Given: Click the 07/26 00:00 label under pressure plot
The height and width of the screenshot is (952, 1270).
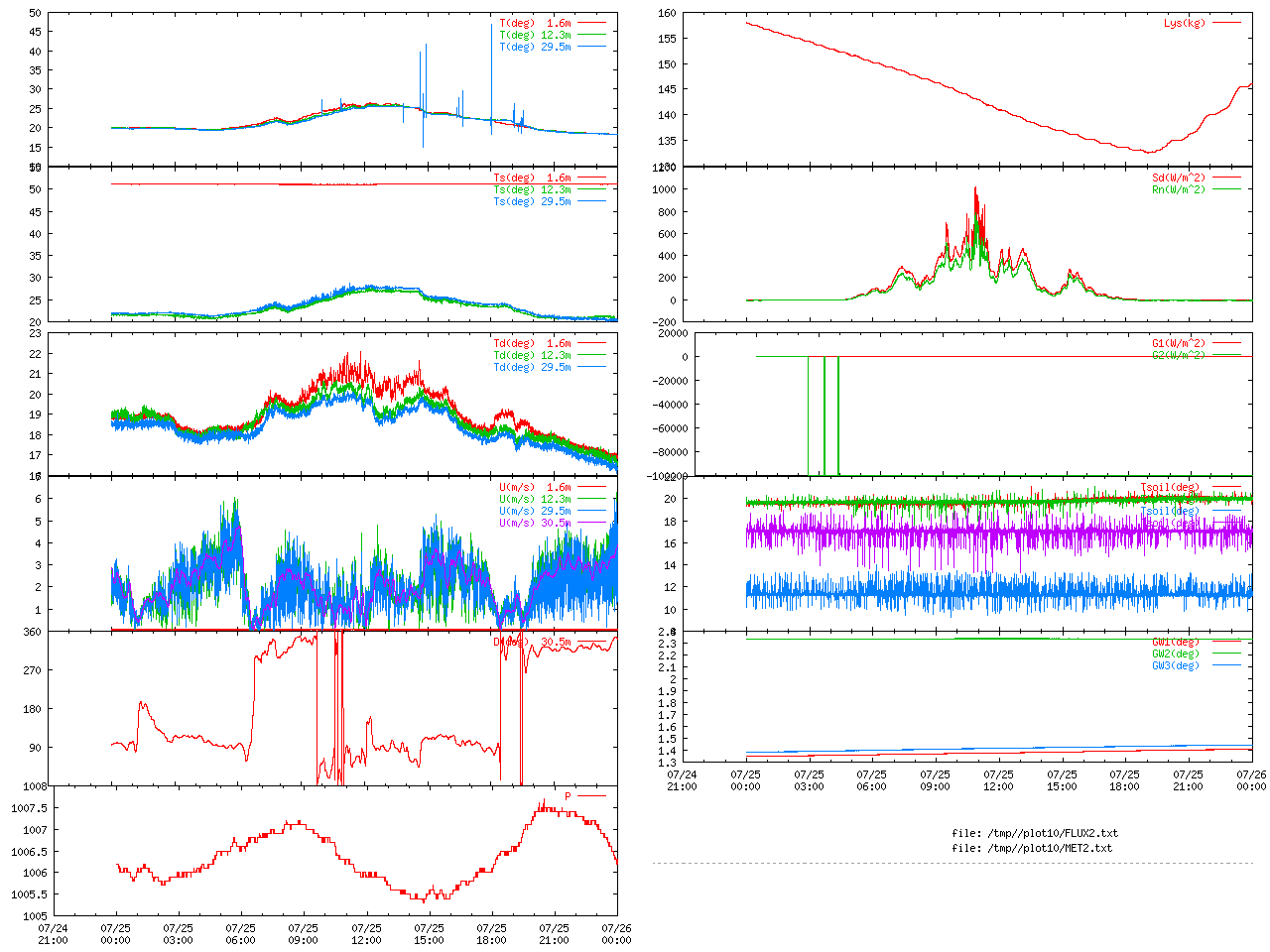Looking at the screenshot, I should tap(616, 934).
